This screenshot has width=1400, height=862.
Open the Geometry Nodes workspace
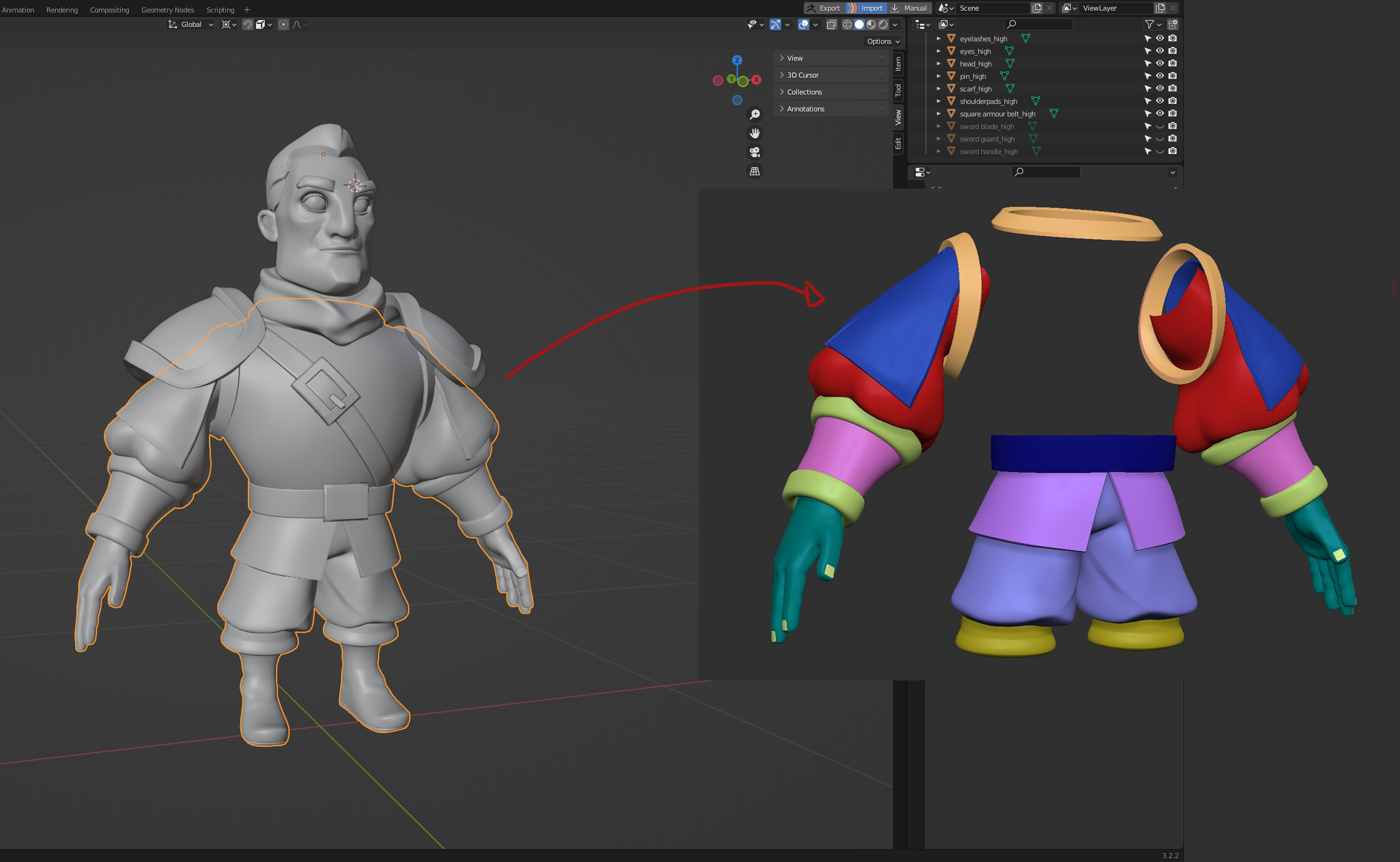pyautogui.click(x=167, y=9)
